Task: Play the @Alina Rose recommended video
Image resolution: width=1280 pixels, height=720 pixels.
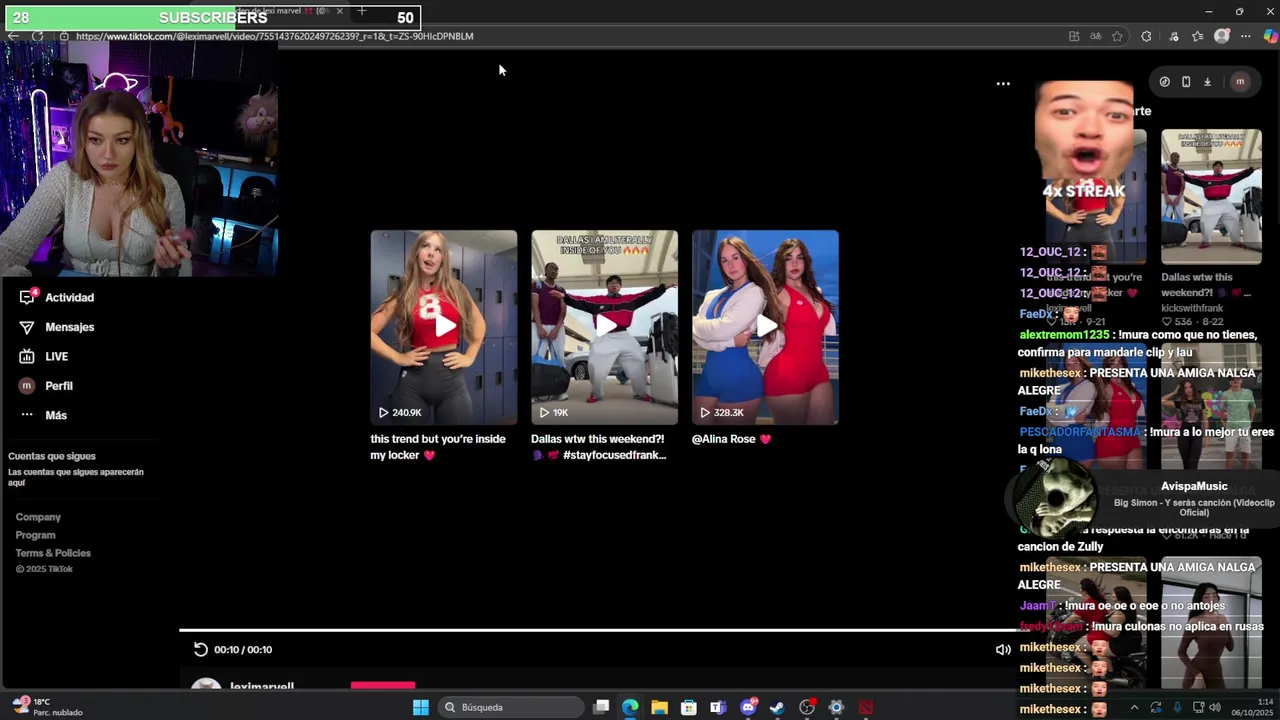Action: click(x=765, y=327)
